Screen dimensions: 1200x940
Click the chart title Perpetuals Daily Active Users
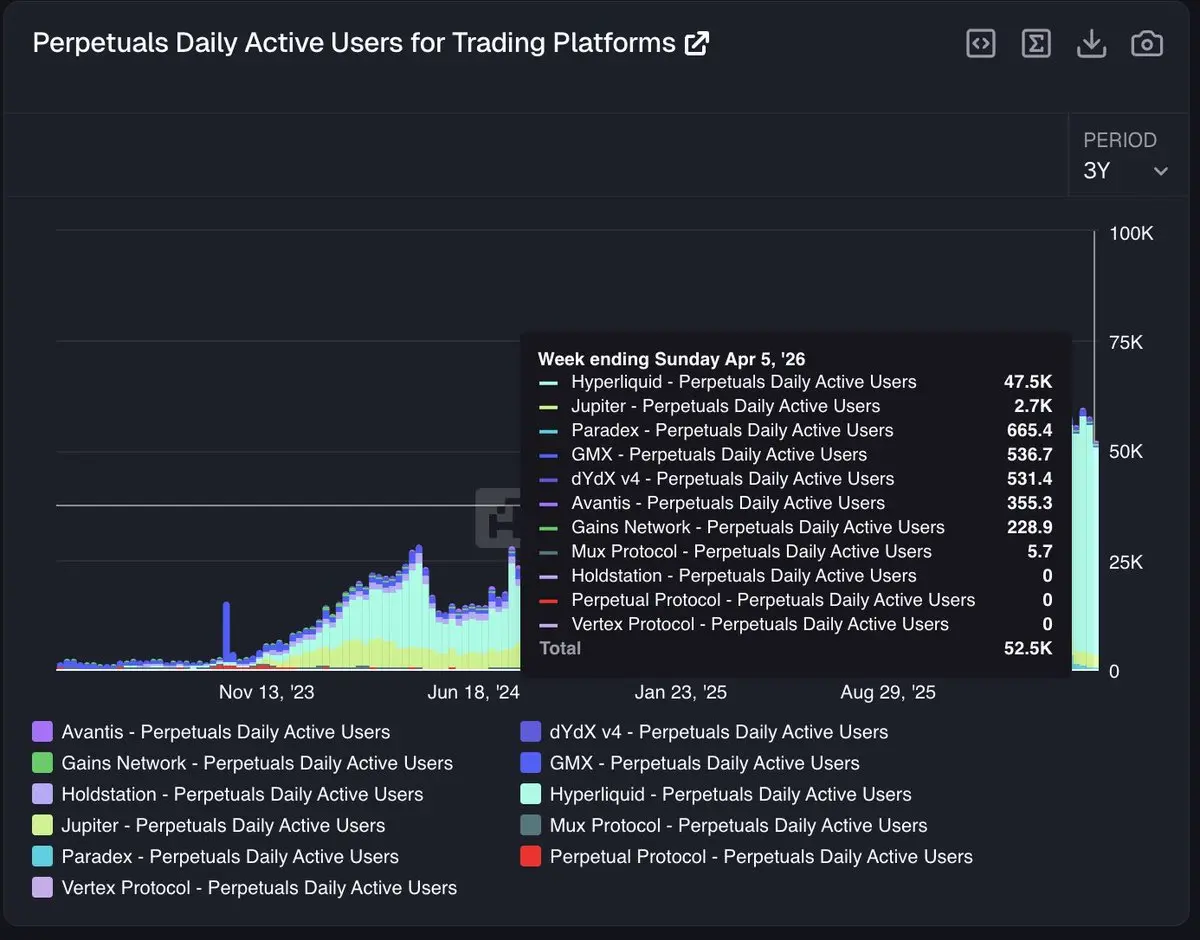pyautogui.click(x=354, y=44)
